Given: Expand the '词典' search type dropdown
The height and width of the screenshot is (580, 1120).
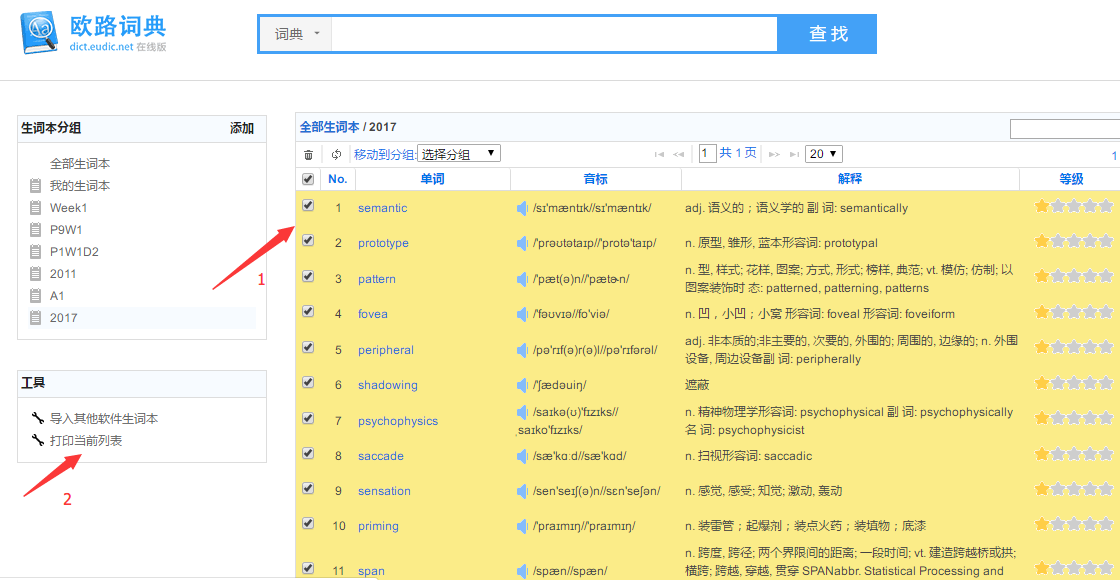Looking at the screenshot, I should tap(297, 34).
